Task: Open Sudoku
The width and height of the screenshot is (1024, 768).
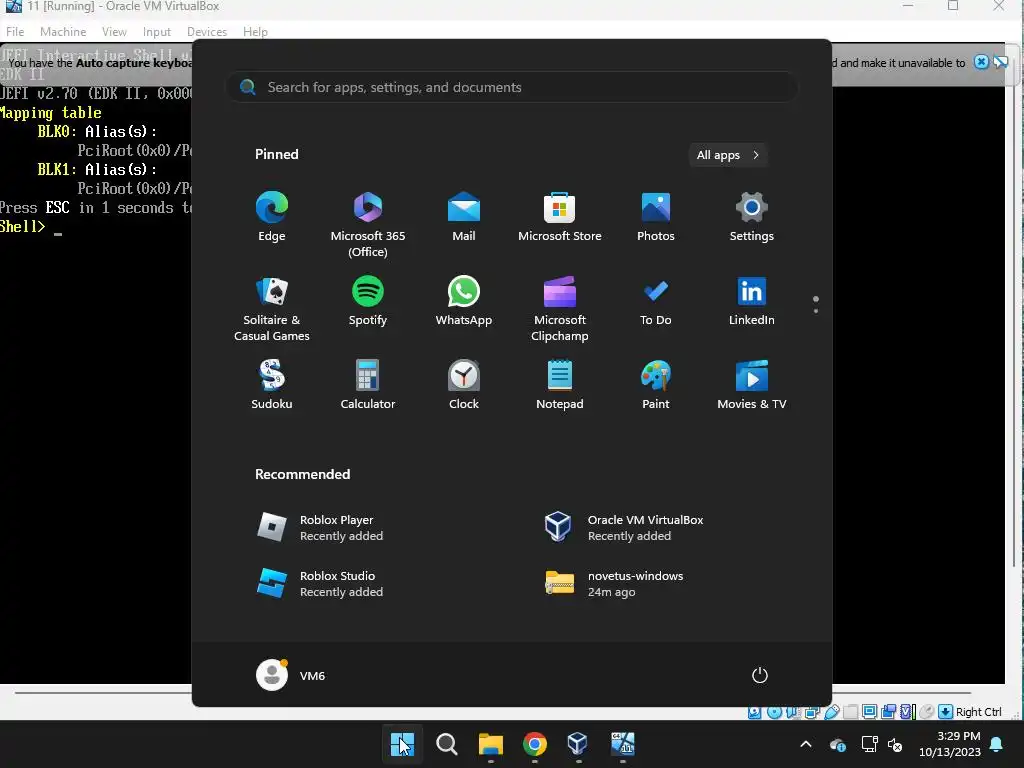Action: pyautogui.click(x=272, y=385)
